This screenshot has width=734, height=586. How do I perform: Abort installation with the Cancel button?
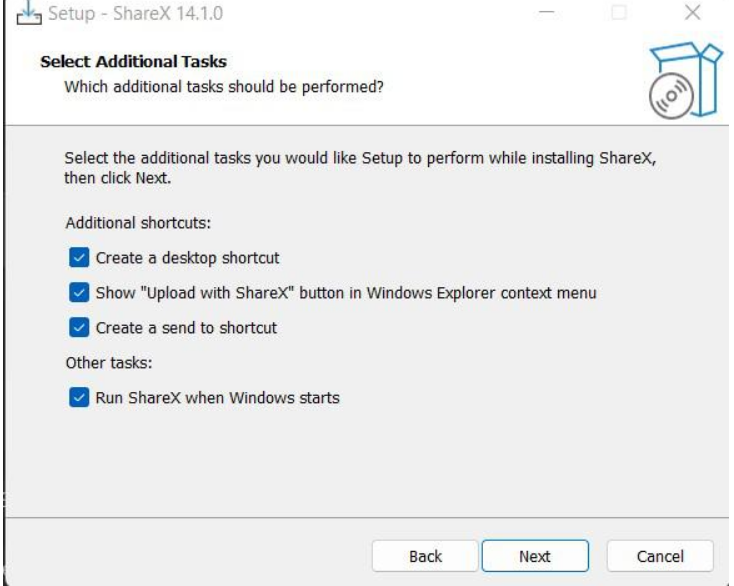click(x=660, y=557)
